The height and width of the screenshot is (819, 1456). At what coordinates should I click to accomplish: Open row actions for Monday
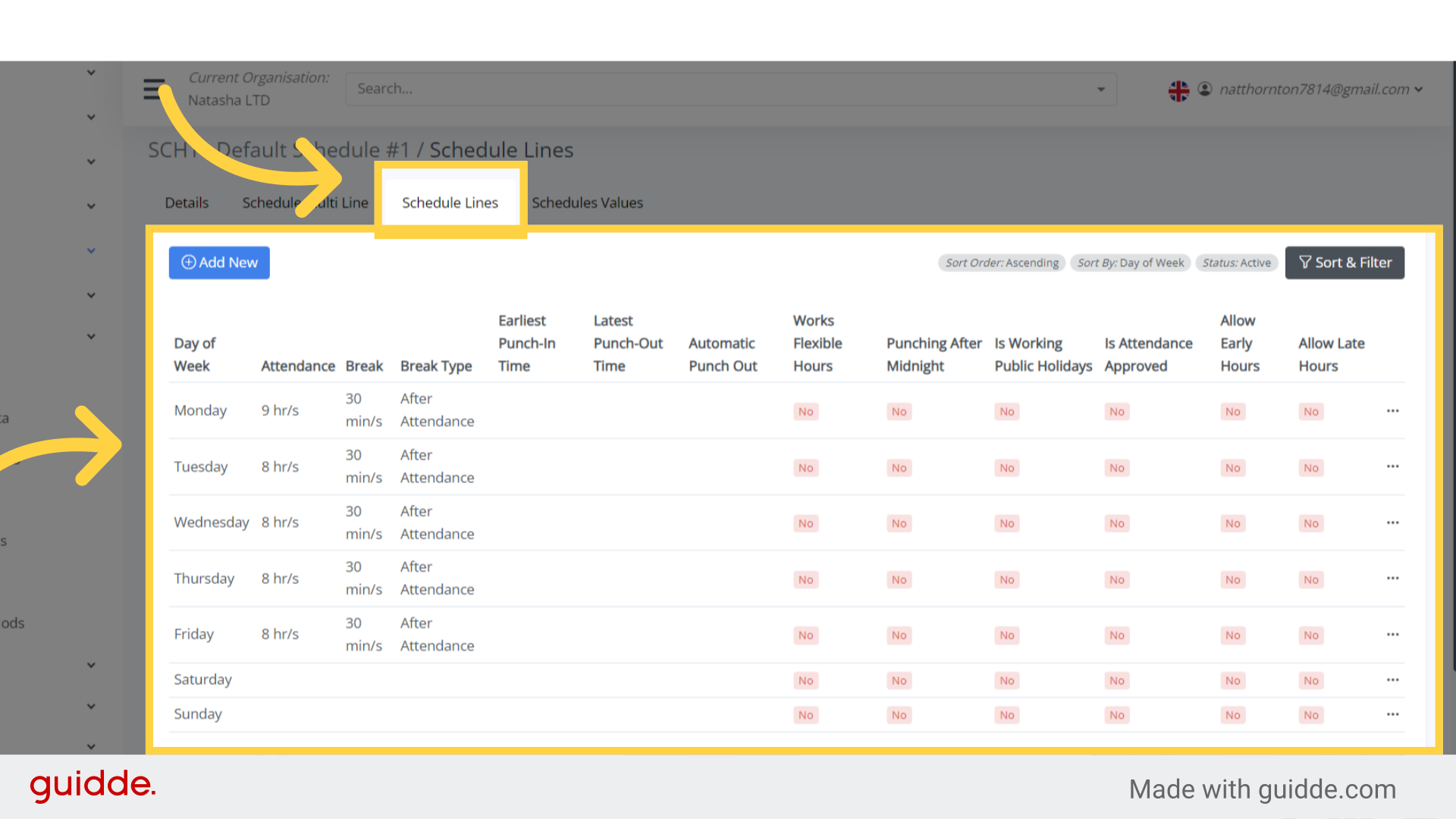(x=1392, y=411)
